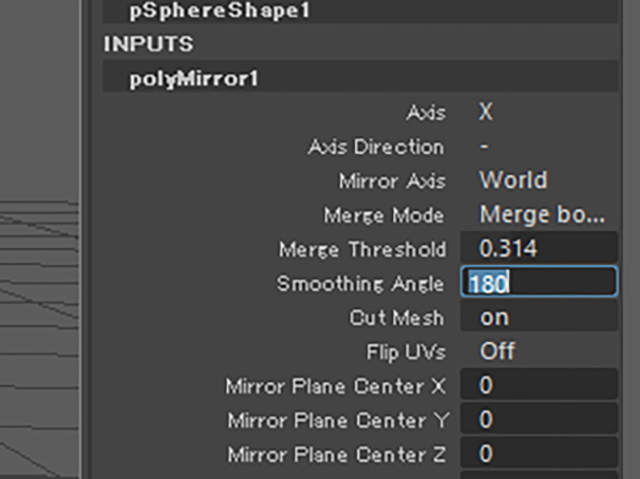
Task: Select the Merge Threshold attribute label
Action: click(x=362, y=249)
